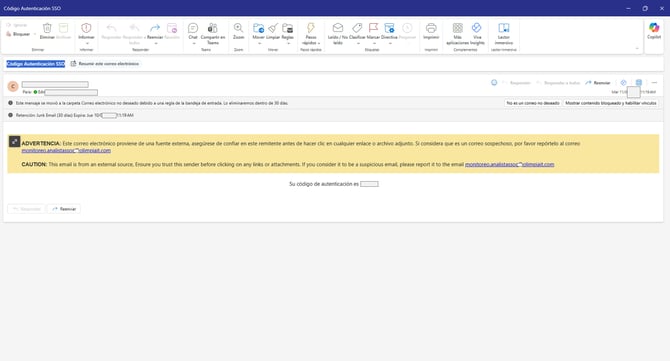Open the monitoreo email link in ADVERTENCIA
The image size is (670, 361).
tap(66, 150)
